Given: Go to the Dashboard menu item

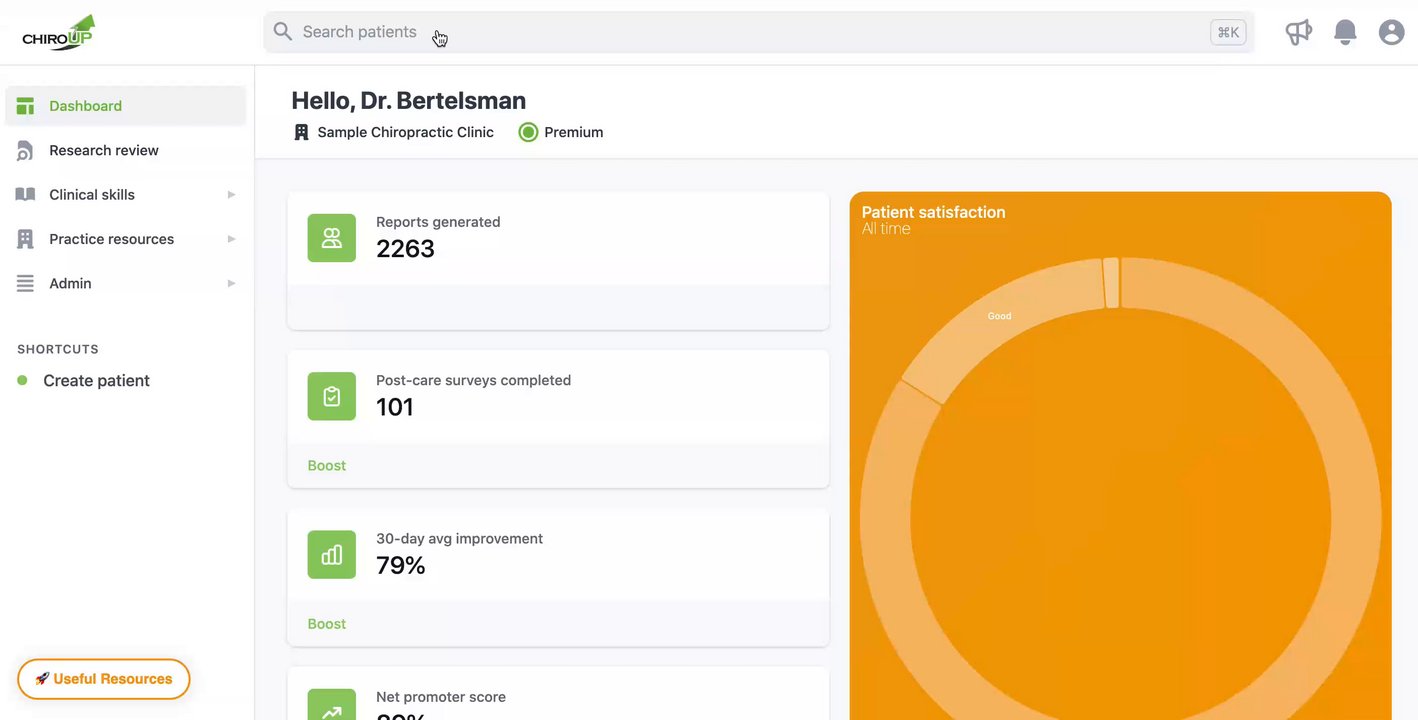Looking at the screenshot, I should pyautogui.click(x=85, y=106).
